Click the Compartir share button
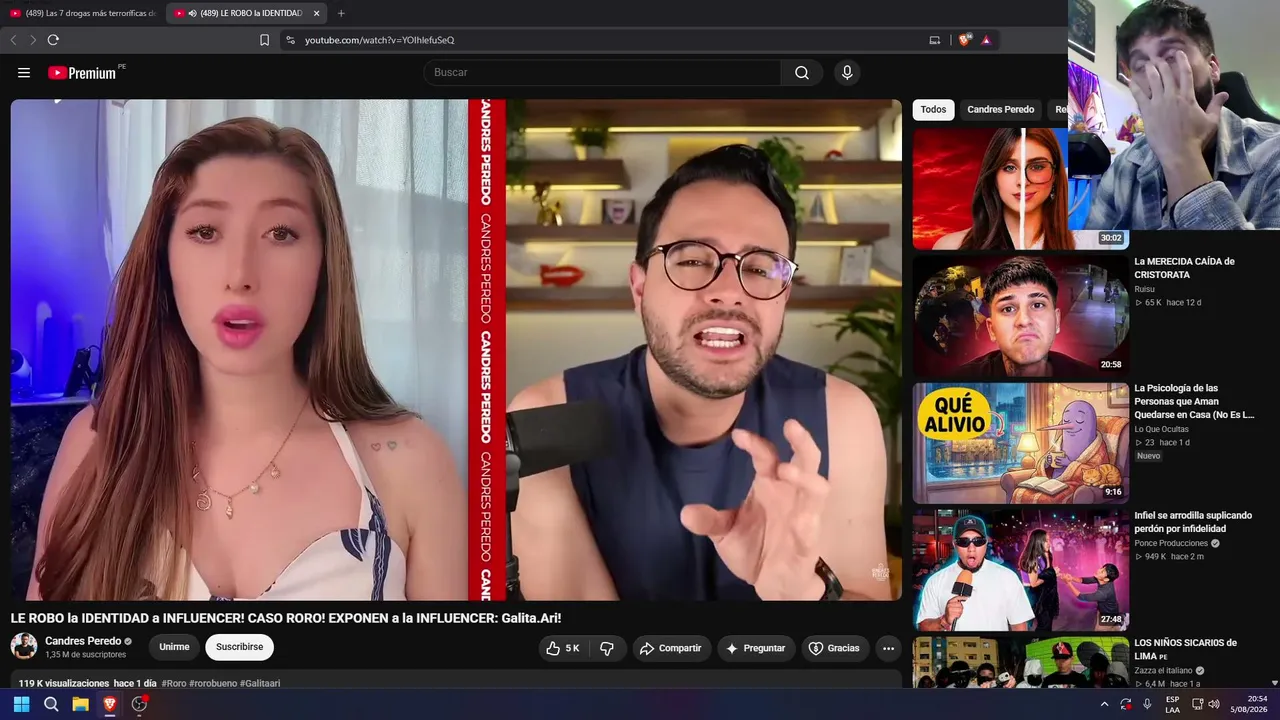 (670, 648)
